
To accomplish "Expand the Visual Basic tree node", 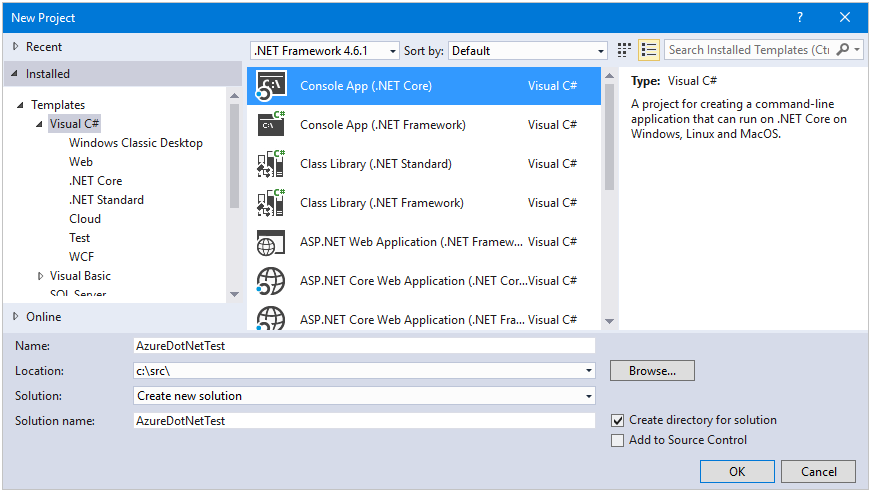I will tap(40, 276).
